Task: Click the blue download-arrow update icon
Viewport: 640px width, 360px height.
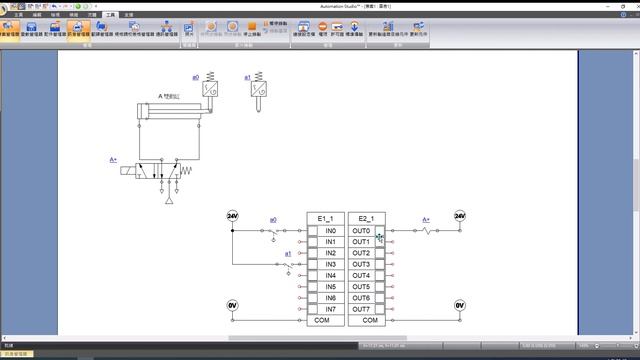Action: (x=354, y=29)
